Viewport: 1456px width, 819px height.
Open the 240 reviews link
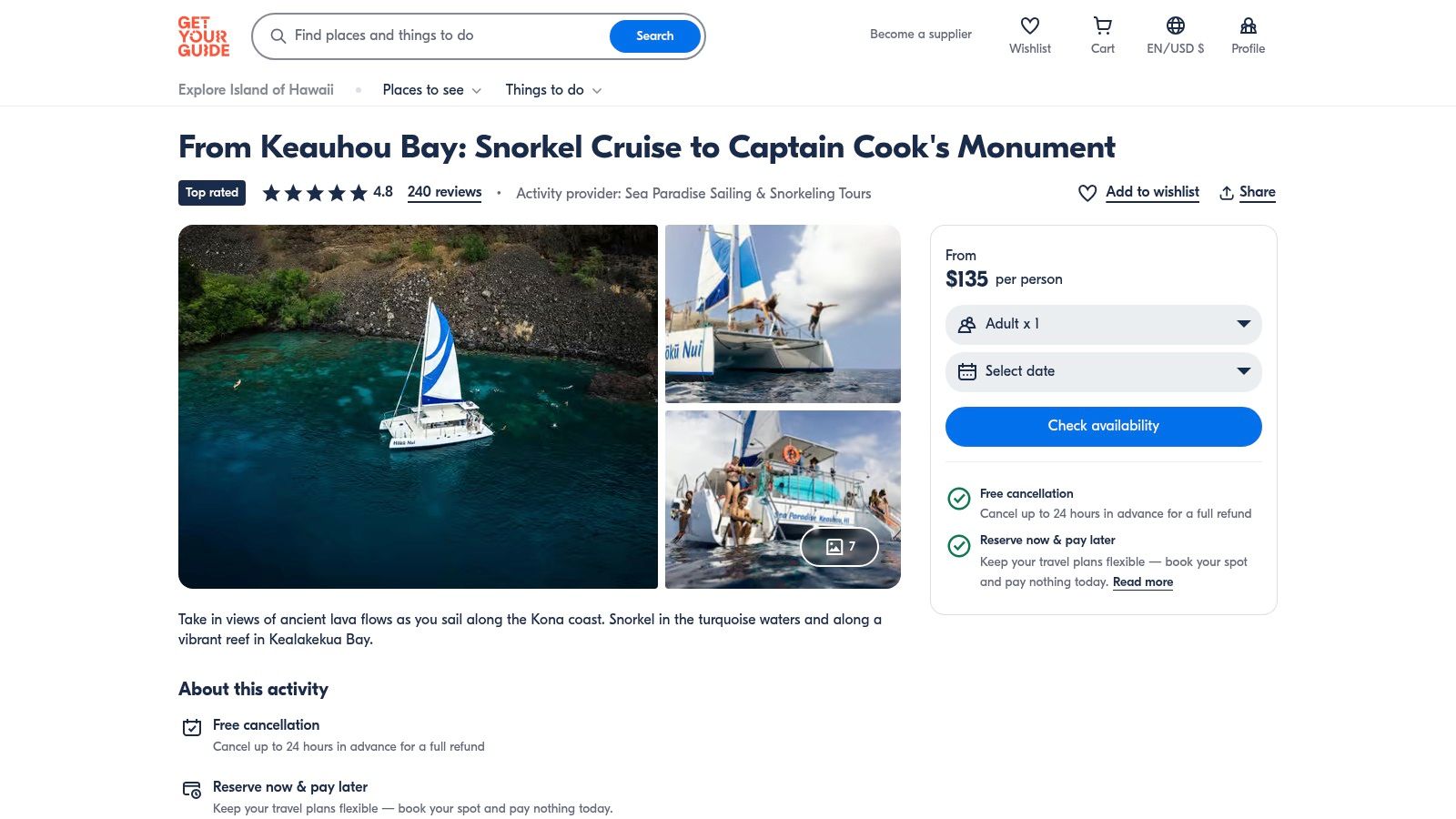coord(444,192)
